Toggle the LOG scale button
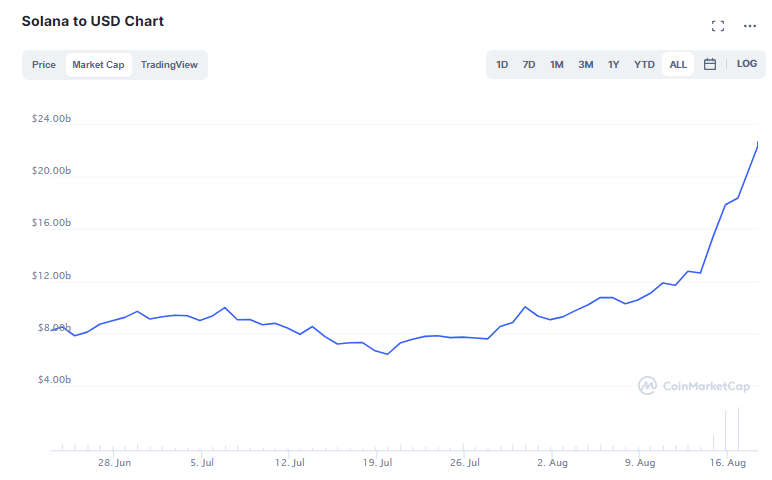Viewport: 772px width, 480px height. pos(747,64)
